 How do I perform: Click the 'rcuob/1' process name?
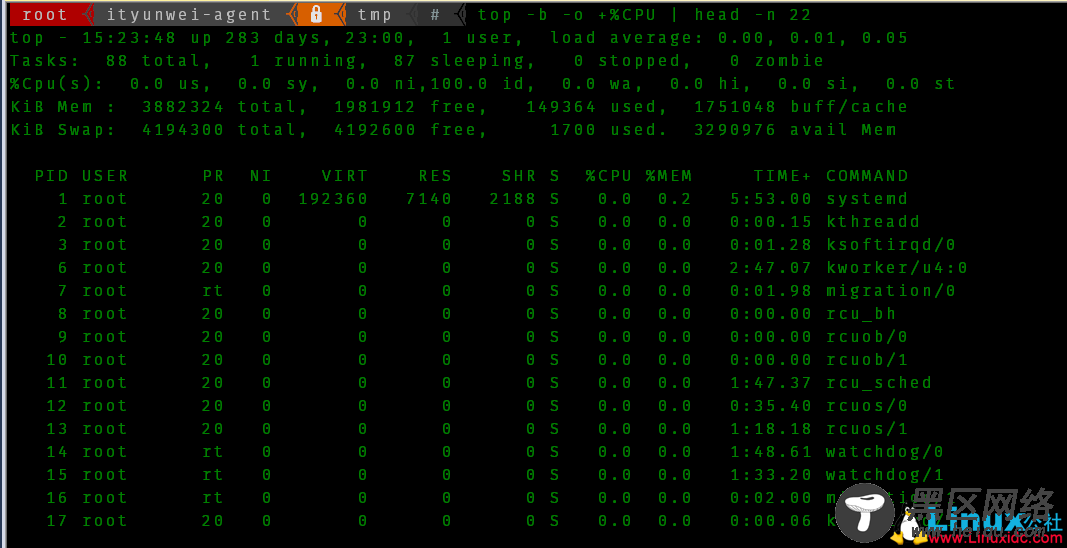coord(867,359)
